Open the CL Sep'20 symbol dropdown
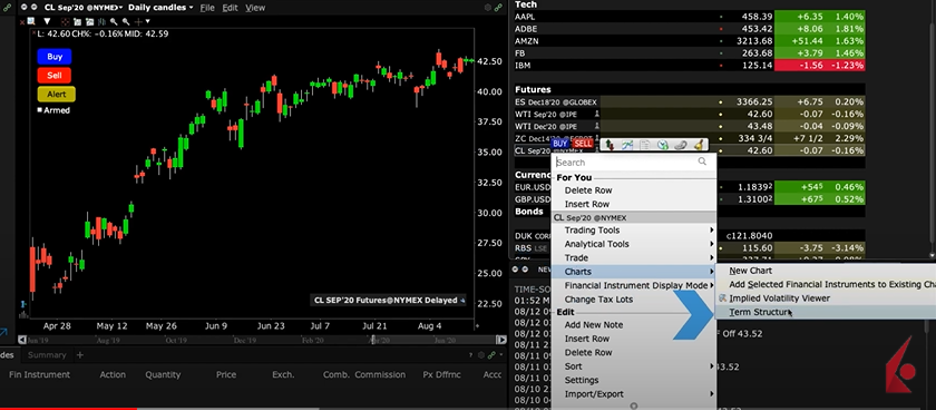 84,7
